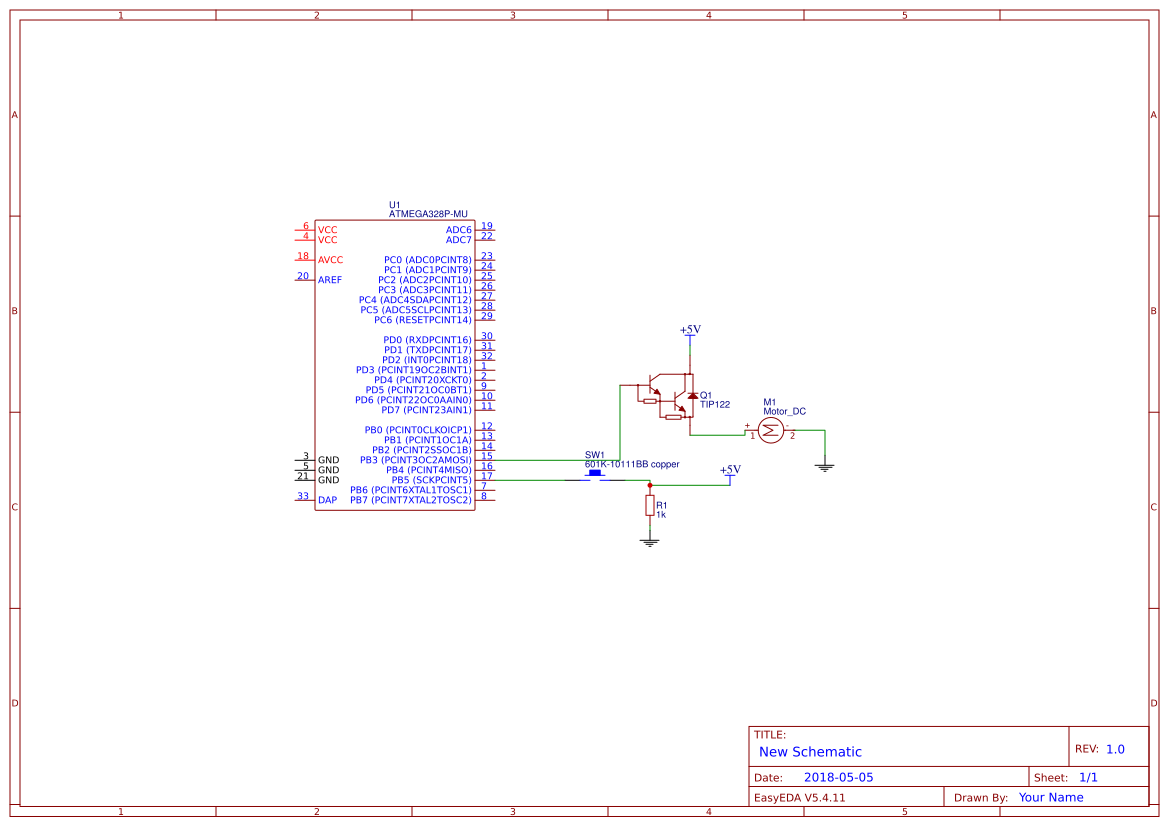Select the VCC pin 6 on the microcontroller
The width and height of the screenshot is (1169, 827).
(328, 228)
